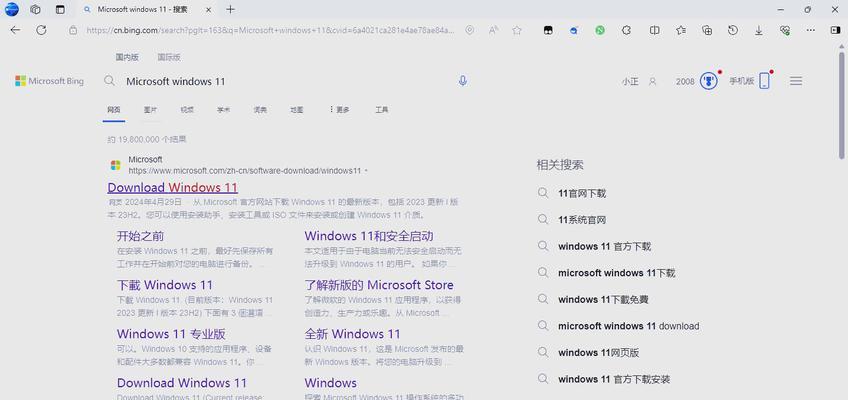Screen dimensions: 848x400
Task: Click the browser address bar URL
Action: [270, 31]
